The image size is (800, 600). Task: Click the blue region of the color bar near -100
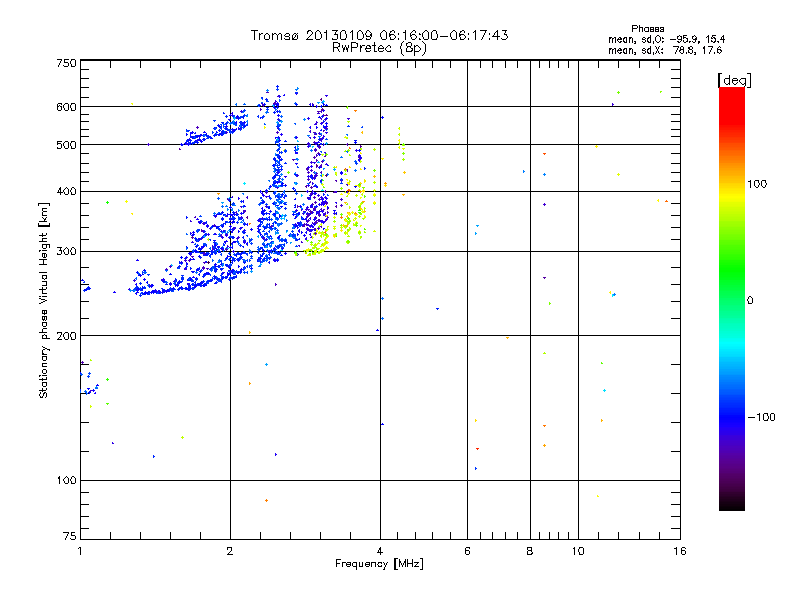(732, 417)
